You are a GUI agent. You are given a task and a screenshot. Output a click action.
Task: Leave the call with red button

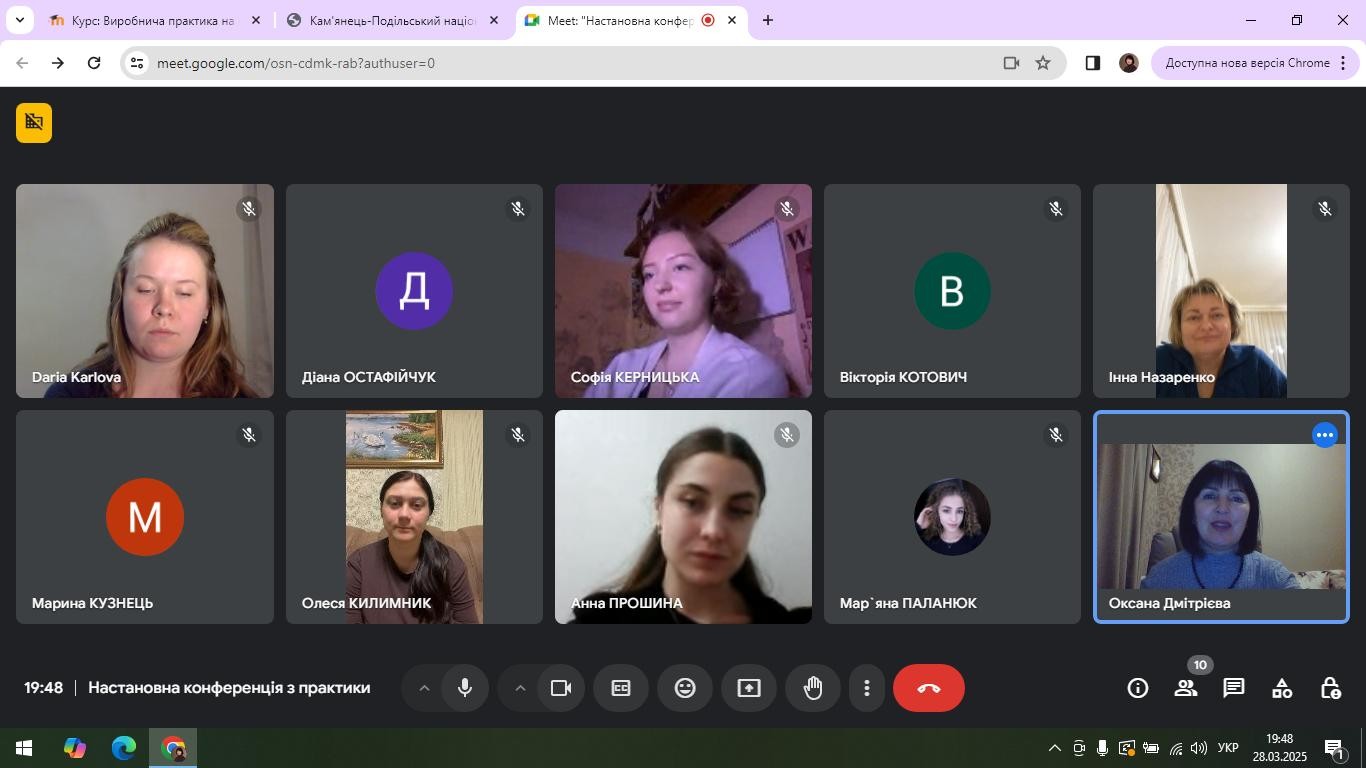(x=928, y=688)
